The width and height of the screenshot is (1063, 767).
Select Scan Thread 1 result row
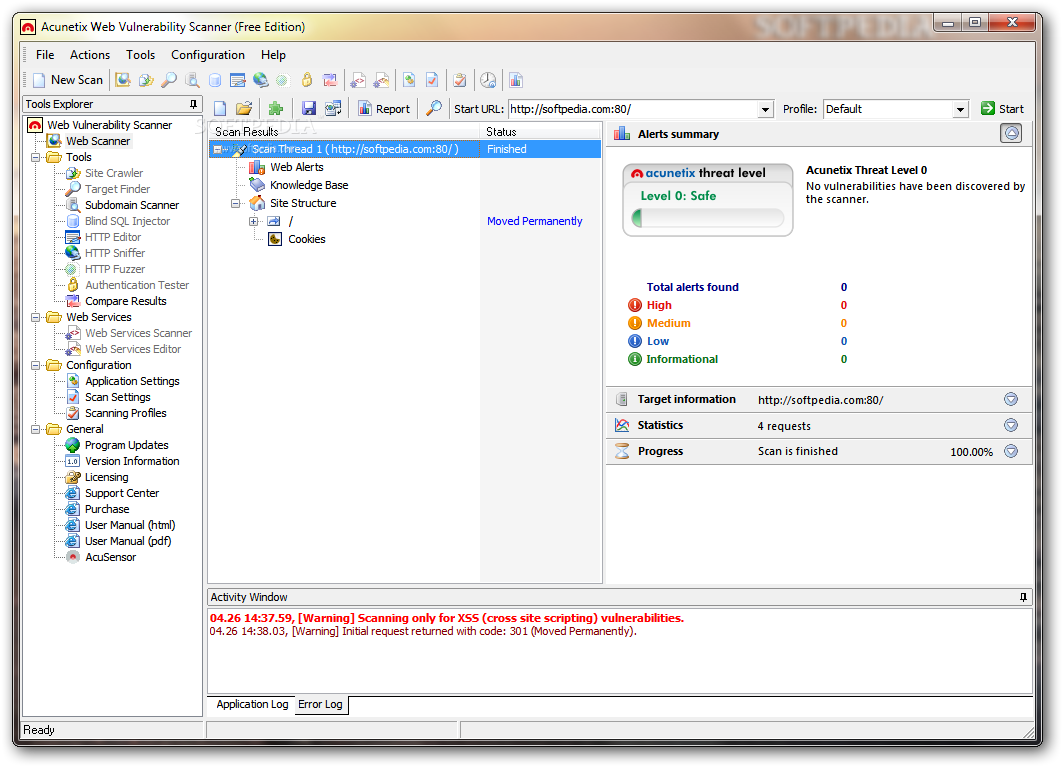click(405, 149)
